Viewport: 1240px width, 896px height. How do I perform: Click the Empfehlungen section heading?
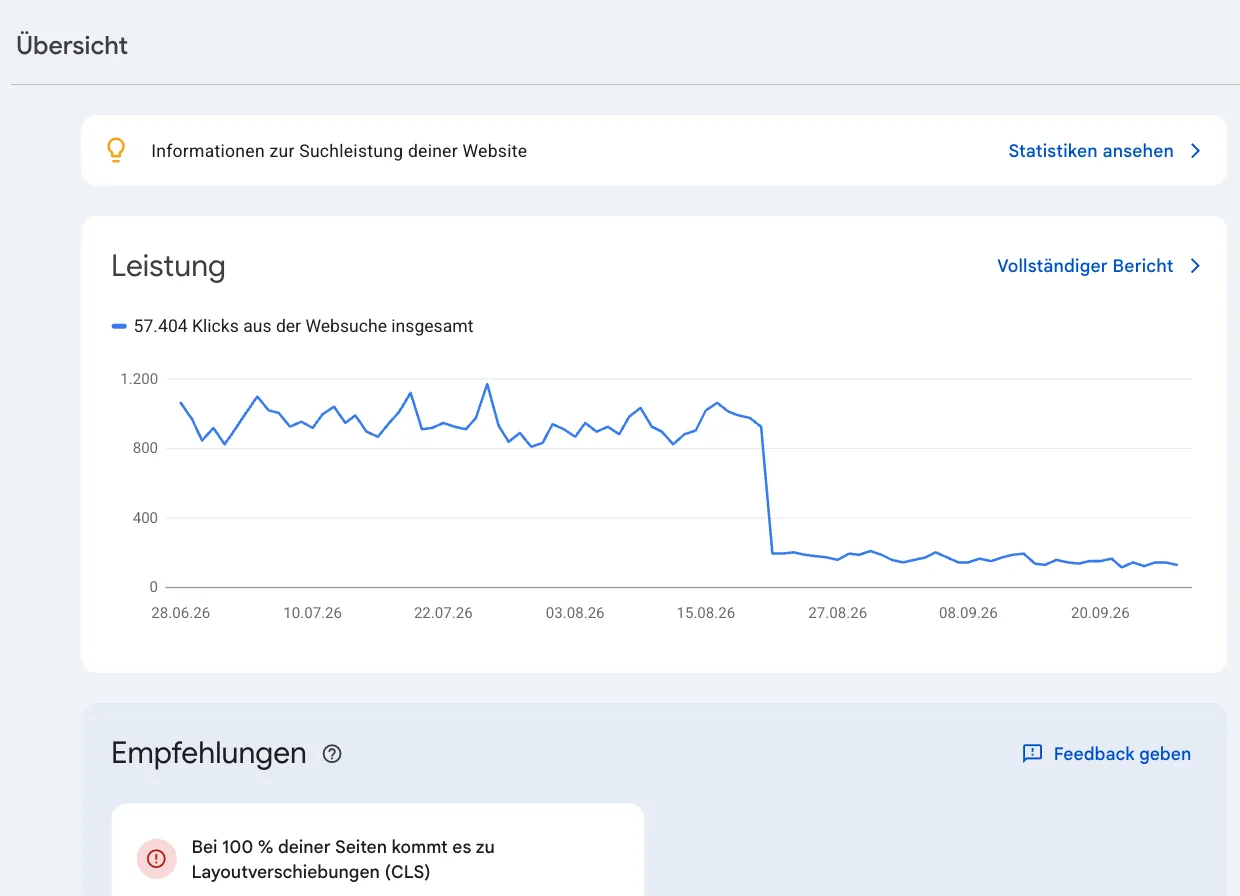pyautogui.click(x=209, y=753)
